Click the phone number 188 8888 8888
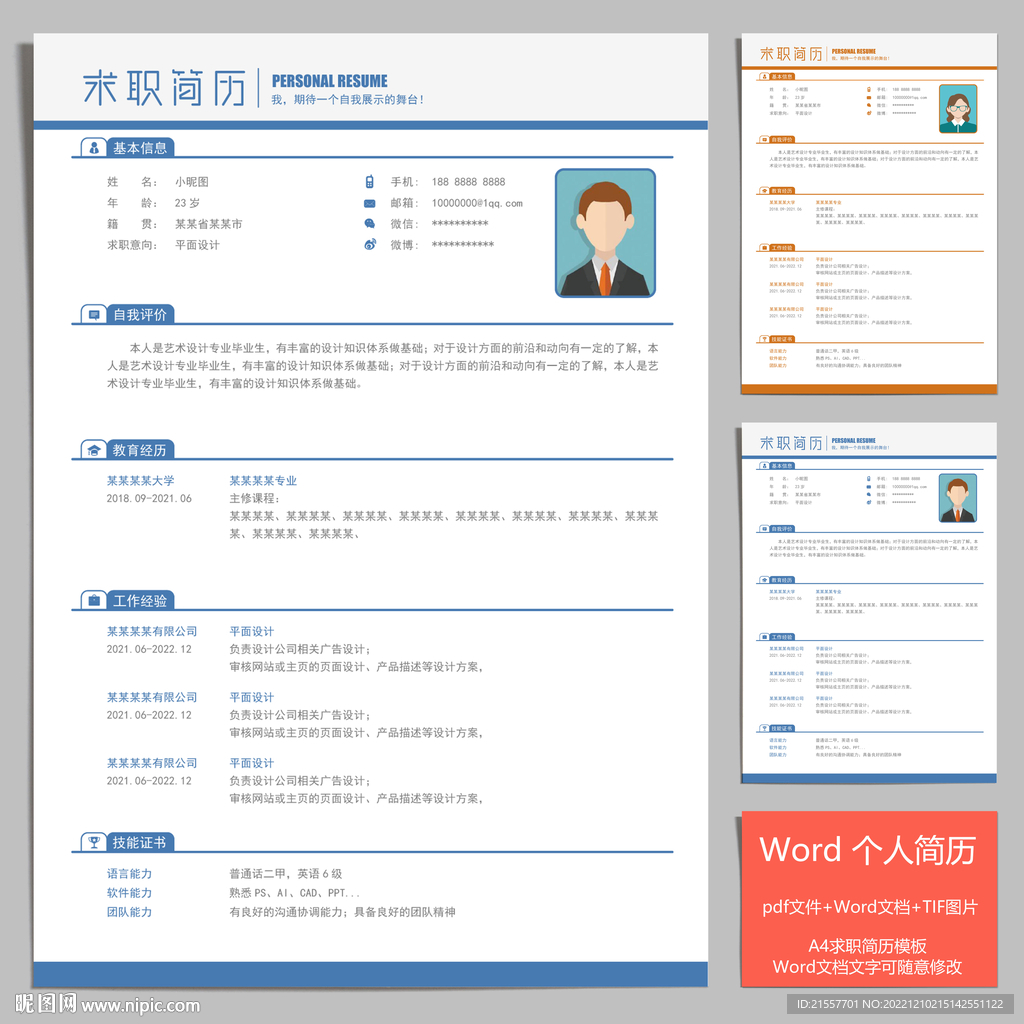Image resolution: width=1024 pixels, height=1024 pixels. pos(468,182)
